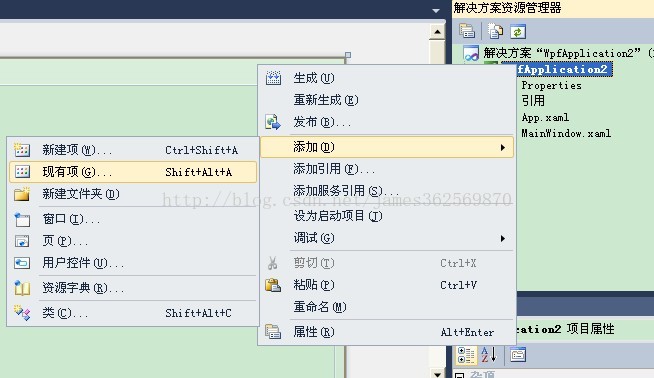Choose 生成(U) from the context menu
Image resolution: width=654 pixels, height=378 pixels.
coord(387,78)
